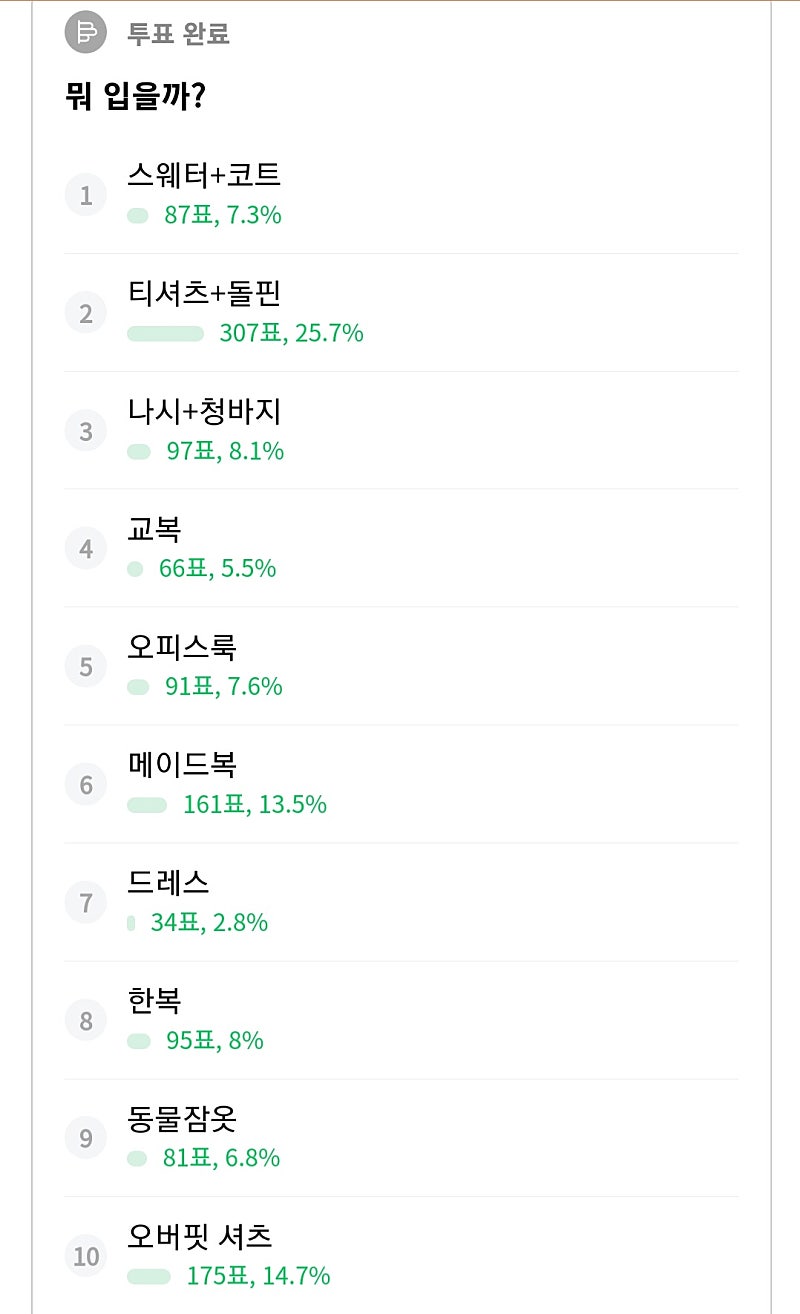Click the 동물잠옷 option label
Screen dimensions: 800x1314
(182, 1119)
